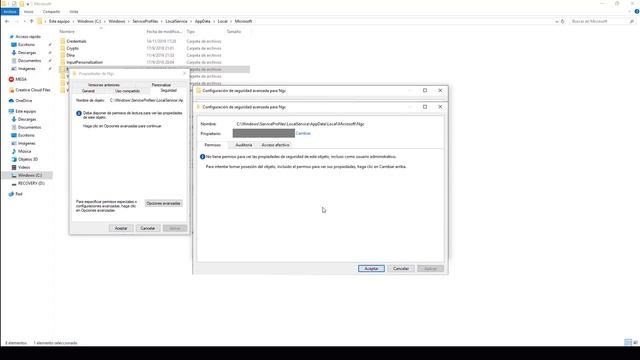Click the Windows (C:) drive icon
640x360 pixels.
tap(14, 175)
